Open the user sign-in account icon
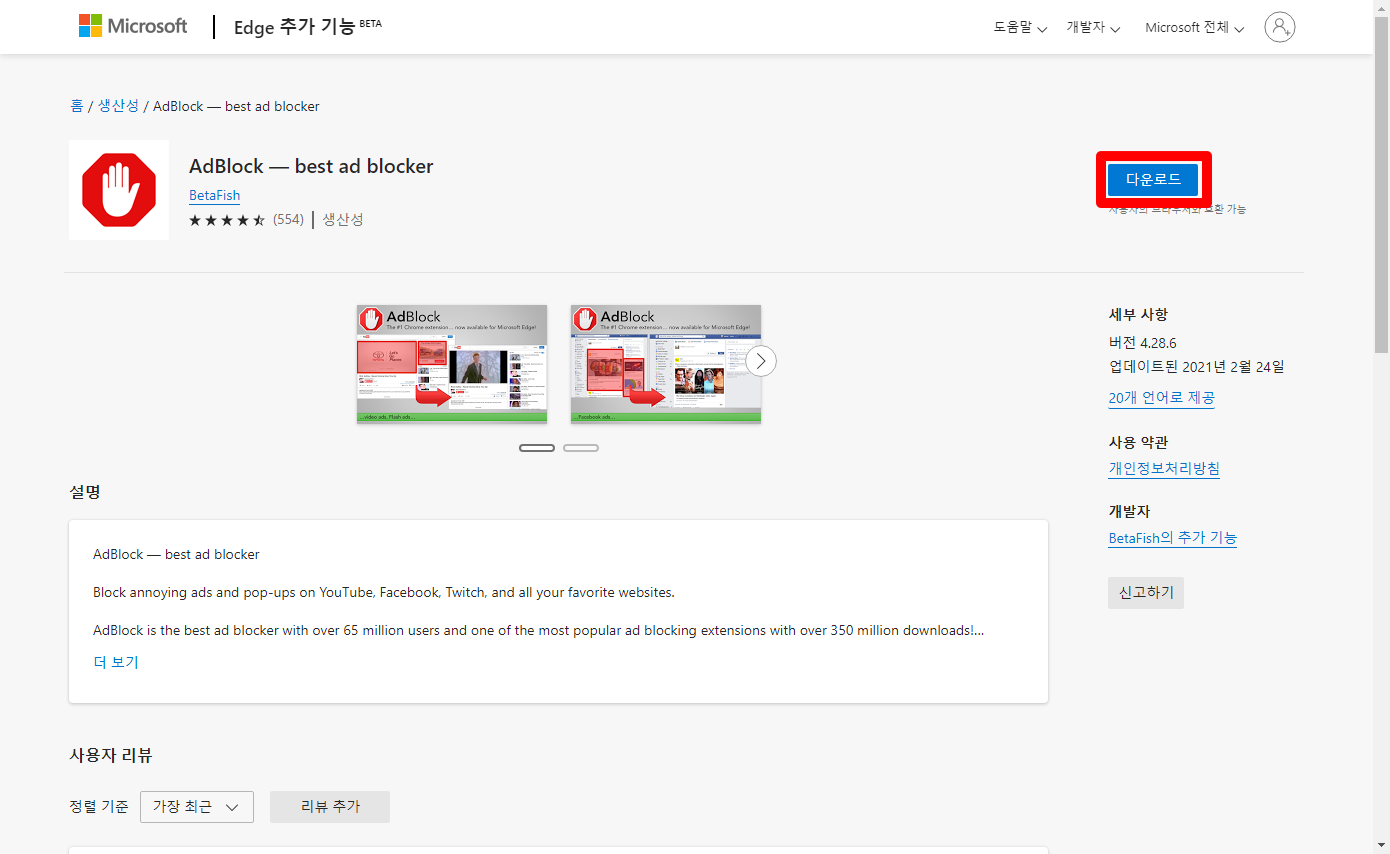 pos(1279,27)
